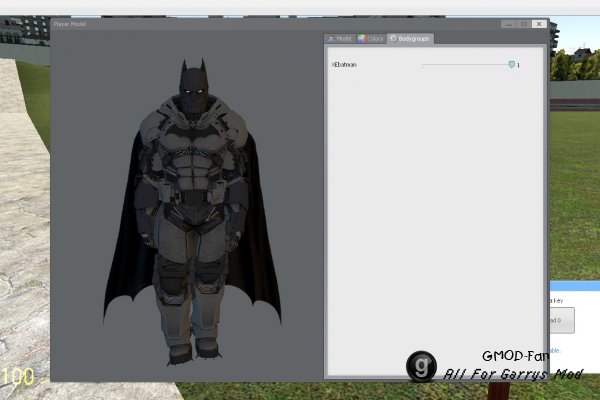Click the Ebatman bodygroup label
The image size is (600, 400).
click(x=344, y=65)
